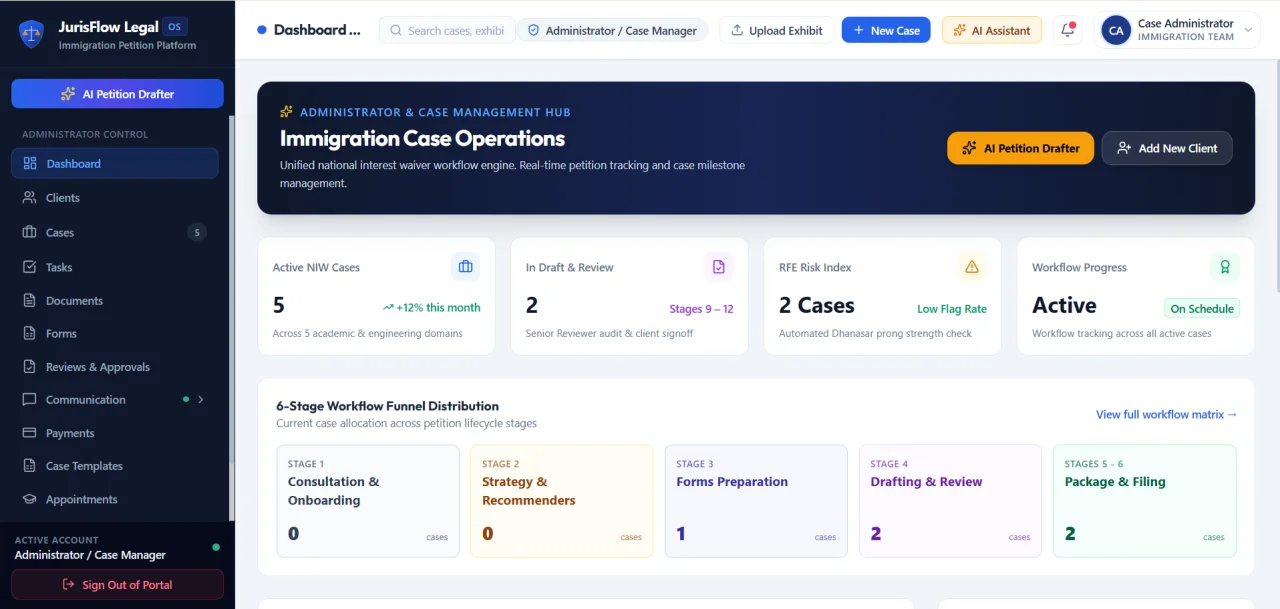Screen dimensions: 1280x609
Task: Select the Stage 2 Strategy & Recommenders card
Action: point(562,501)
